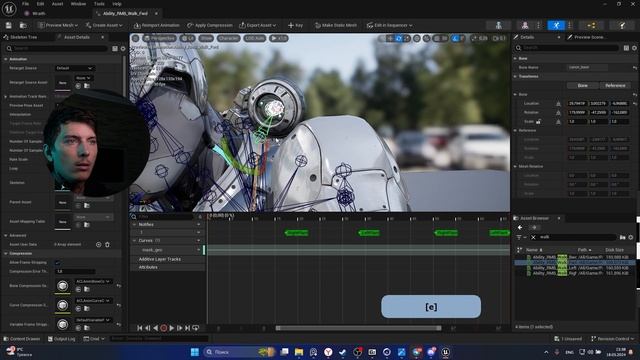
Task: Expand the Notifies track
Action: coord(134,224)
